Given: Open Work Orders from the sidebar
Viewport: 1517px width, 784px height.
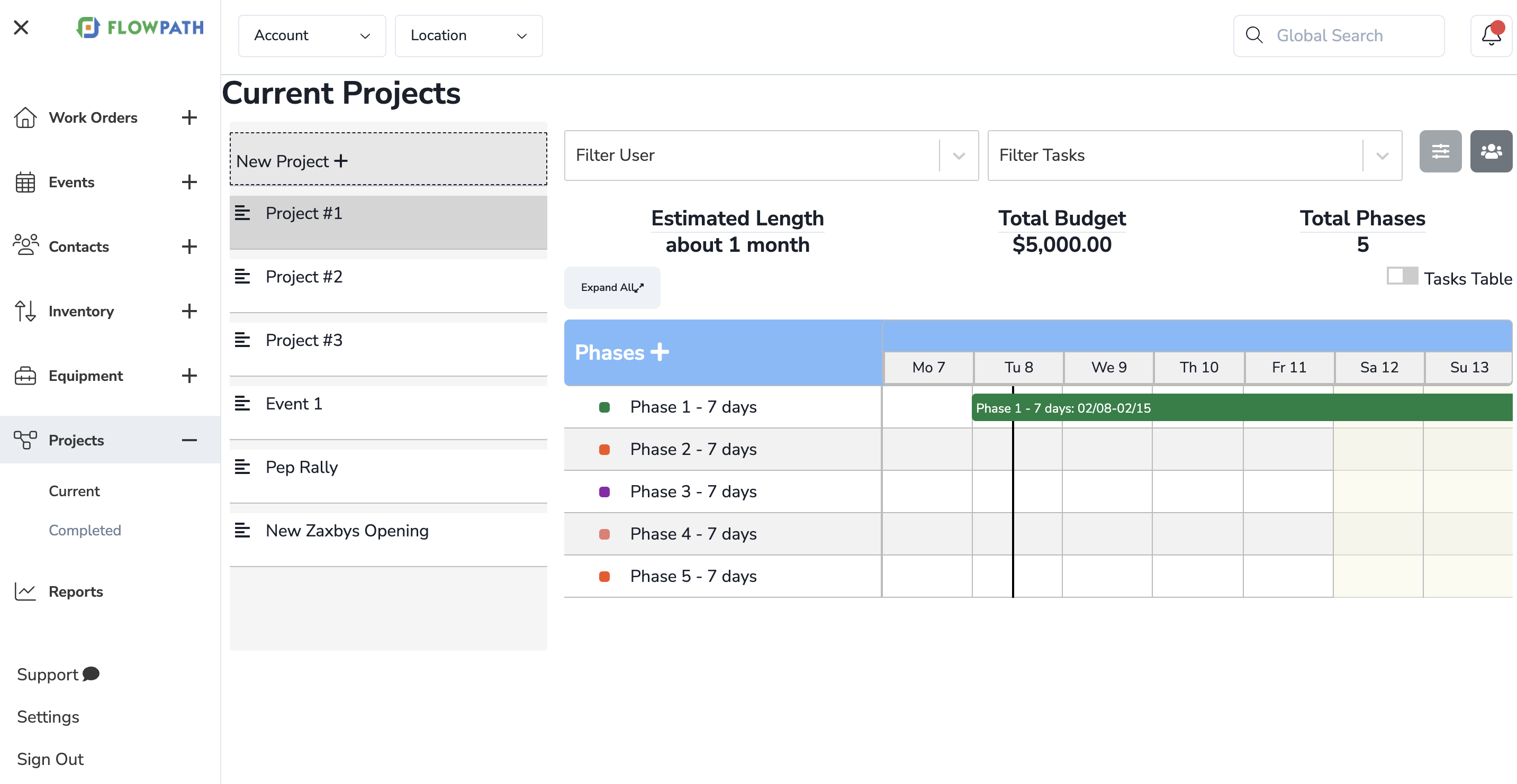Looking at the screenshot, I should [25, 118].
